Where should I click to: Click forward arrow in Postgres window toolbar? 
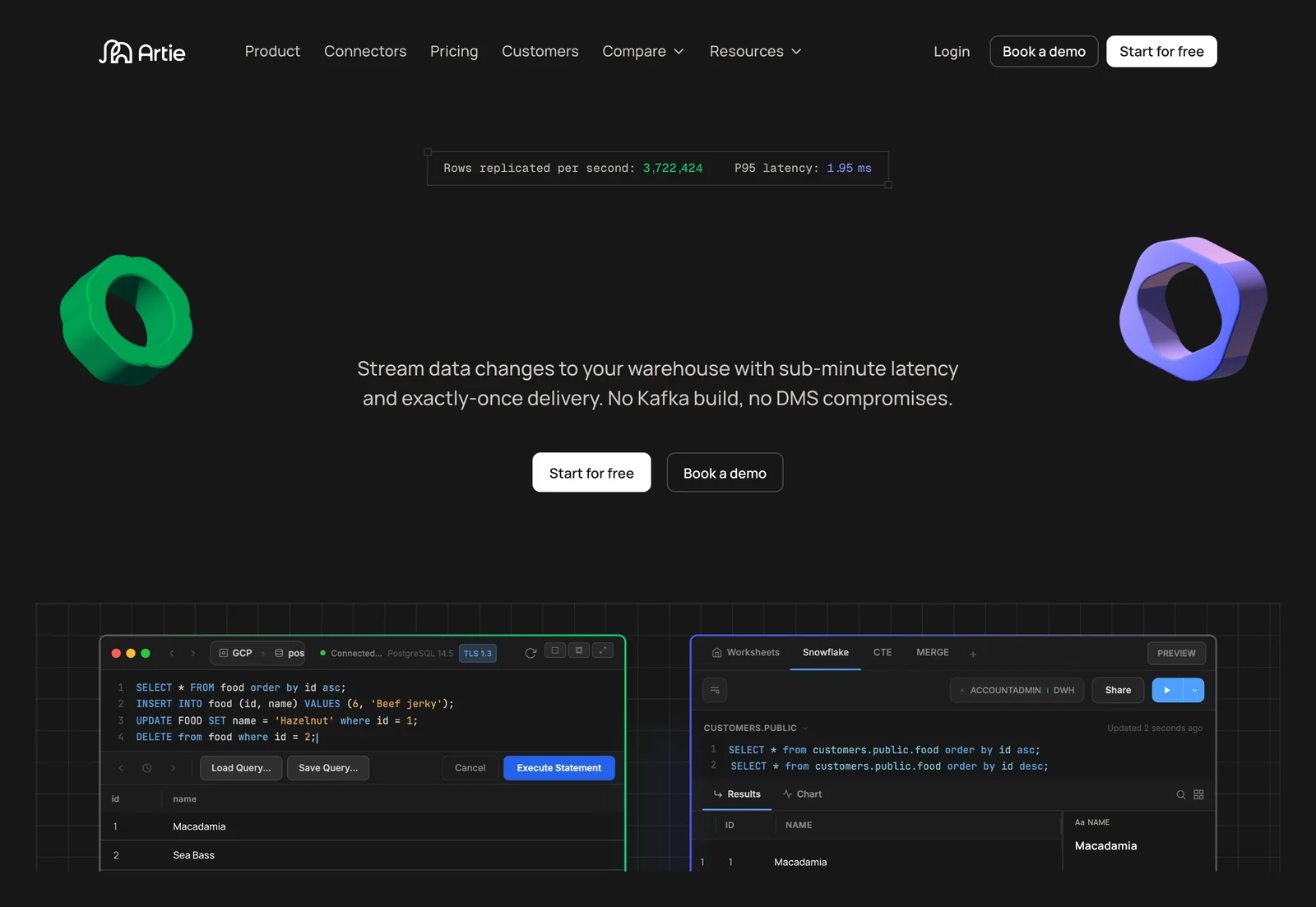(193, 653)
